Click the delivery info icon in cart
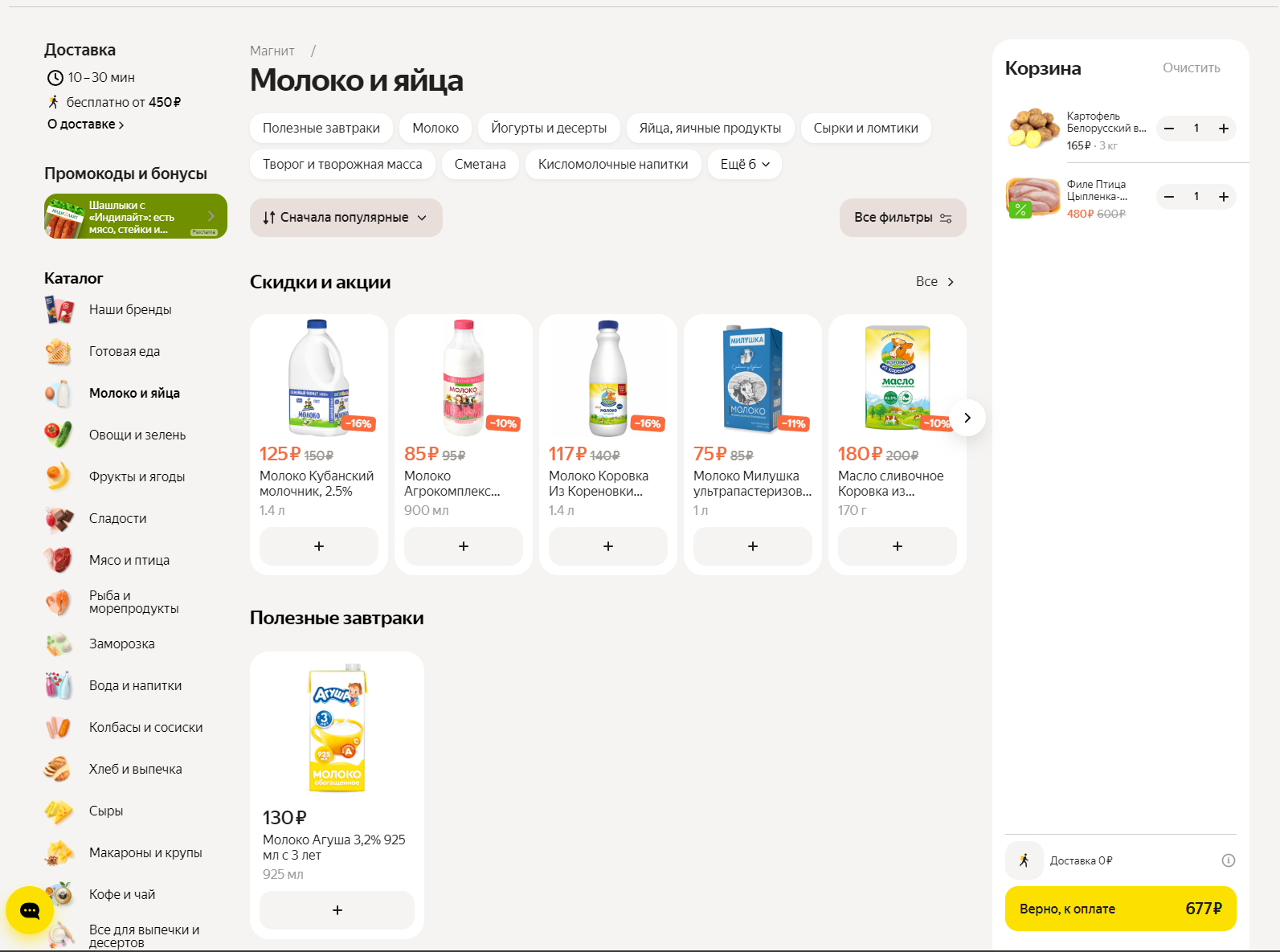 1228,860
